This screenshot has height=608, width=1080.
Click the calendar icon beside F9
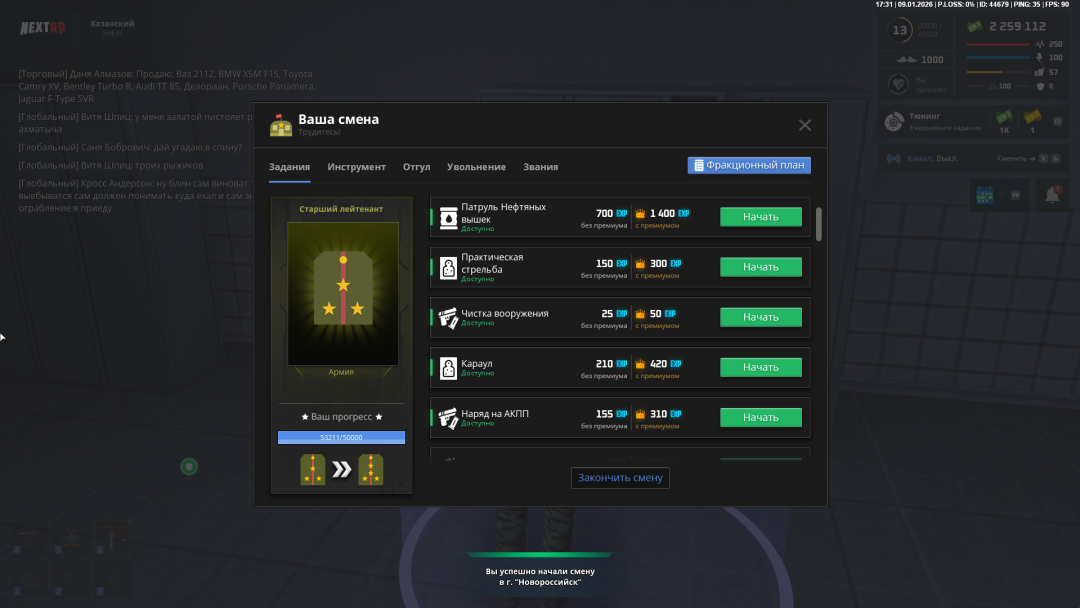tap(984, 195)
